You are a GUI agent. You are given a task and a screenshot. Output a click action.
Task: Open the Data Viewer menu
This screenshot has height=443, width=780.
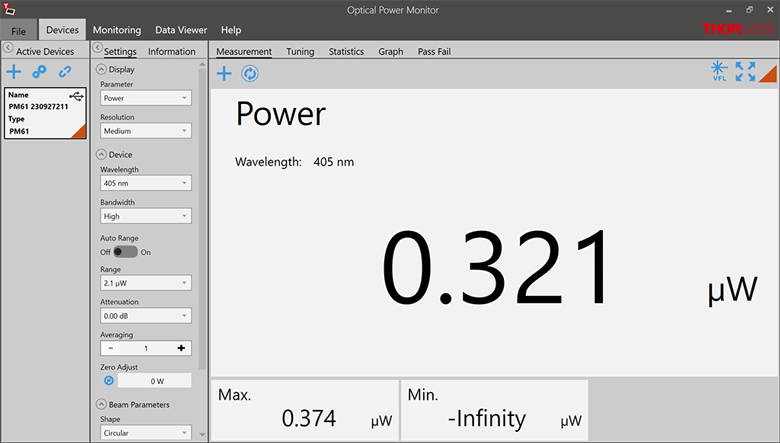tap(181, 30)
